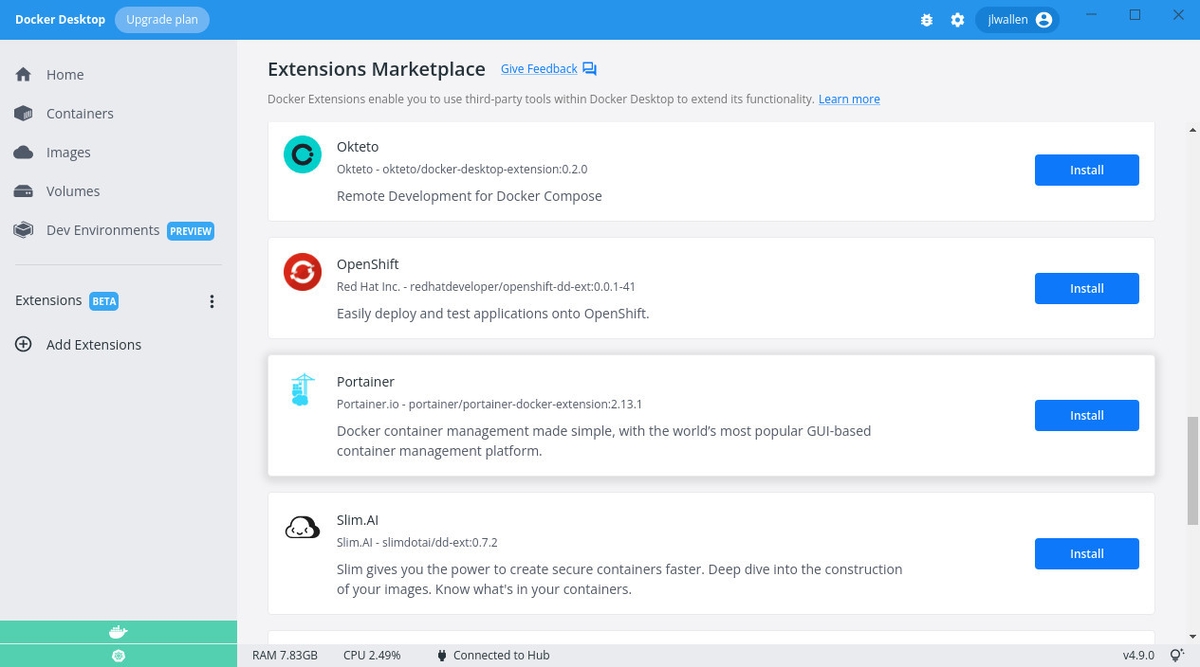The width and height of the screenshot is (1200, 667).
Task: Click the Upgrade plan button
Action: tap(161, 20)
